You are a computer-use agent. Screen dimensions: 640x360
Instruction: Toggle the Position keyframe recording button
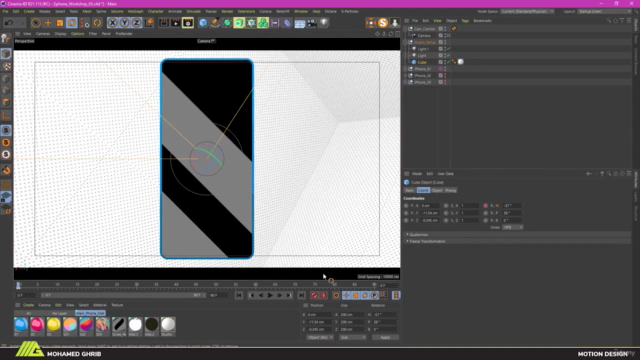coord(346,295)
